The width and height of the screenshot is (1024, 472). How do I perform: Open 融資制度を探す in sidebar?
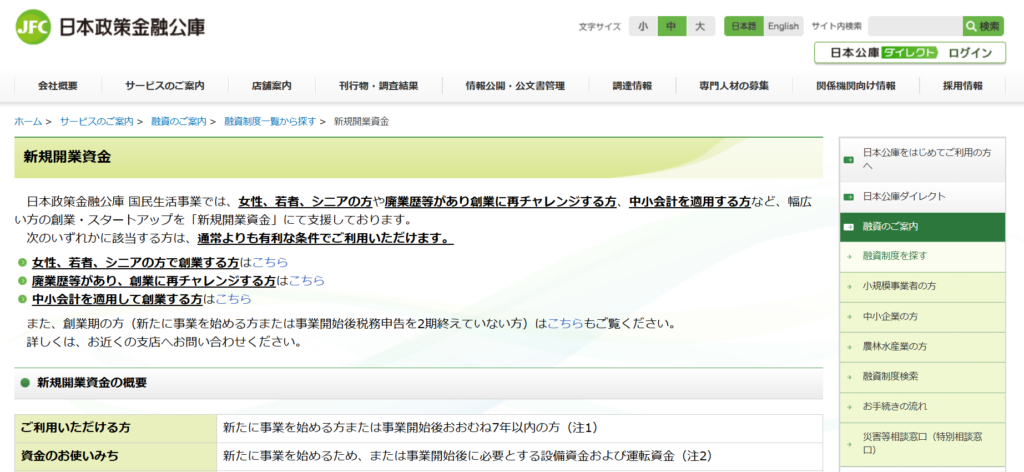coord(922,257)
